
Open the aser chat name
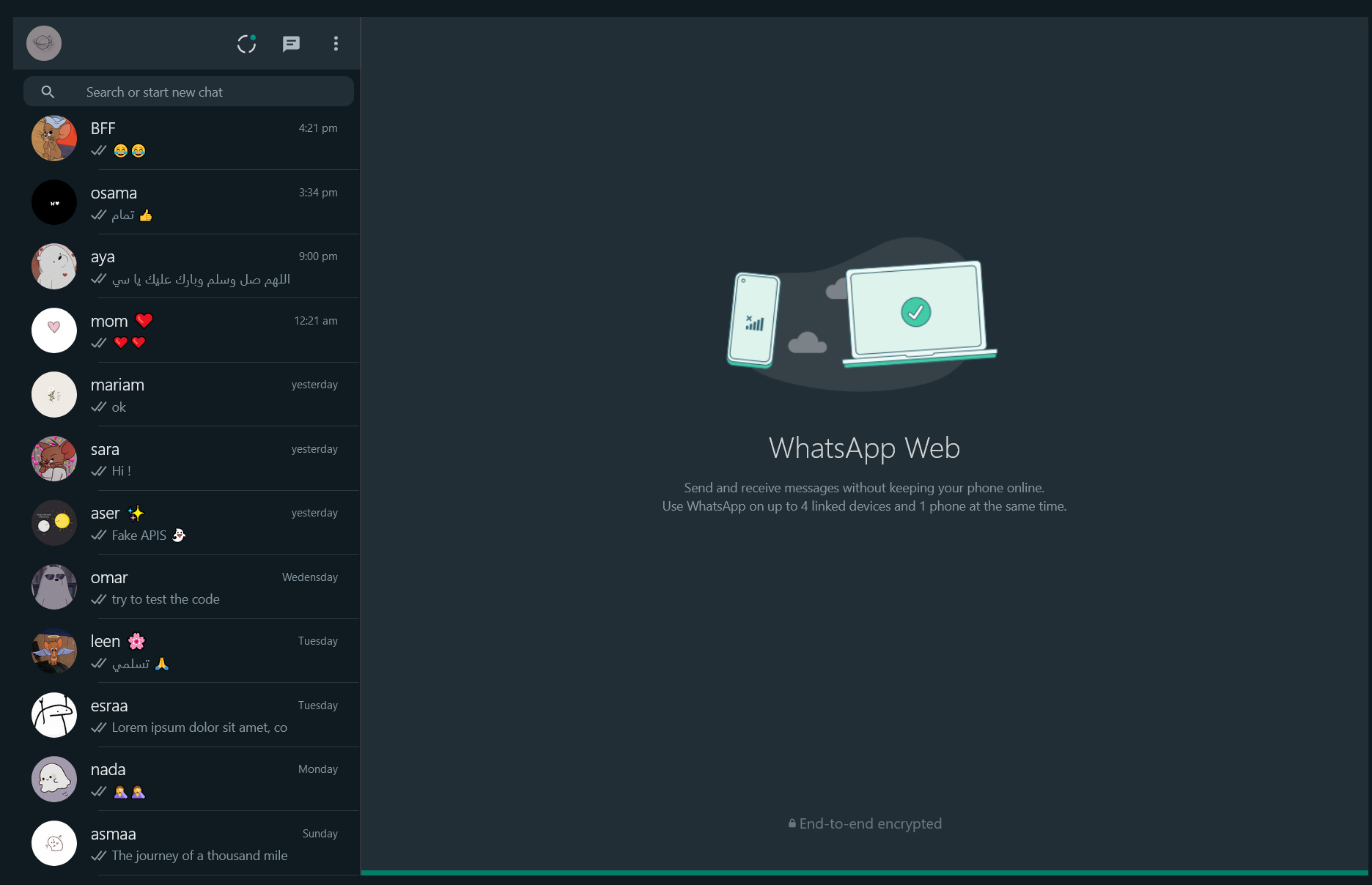click(x=105, y=513)
